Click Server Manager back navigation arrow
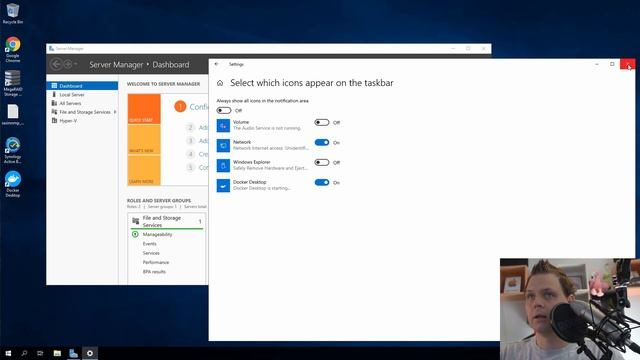This screenshot has width=640, height=360. (x=56, y=64)
